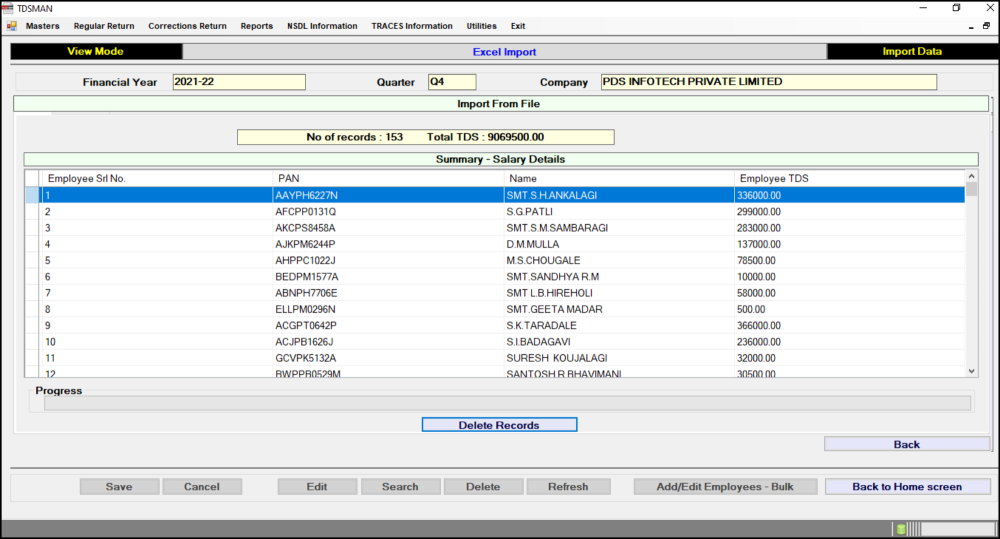
Task: Click TDS value 137000.00
Action: (759, 244)
